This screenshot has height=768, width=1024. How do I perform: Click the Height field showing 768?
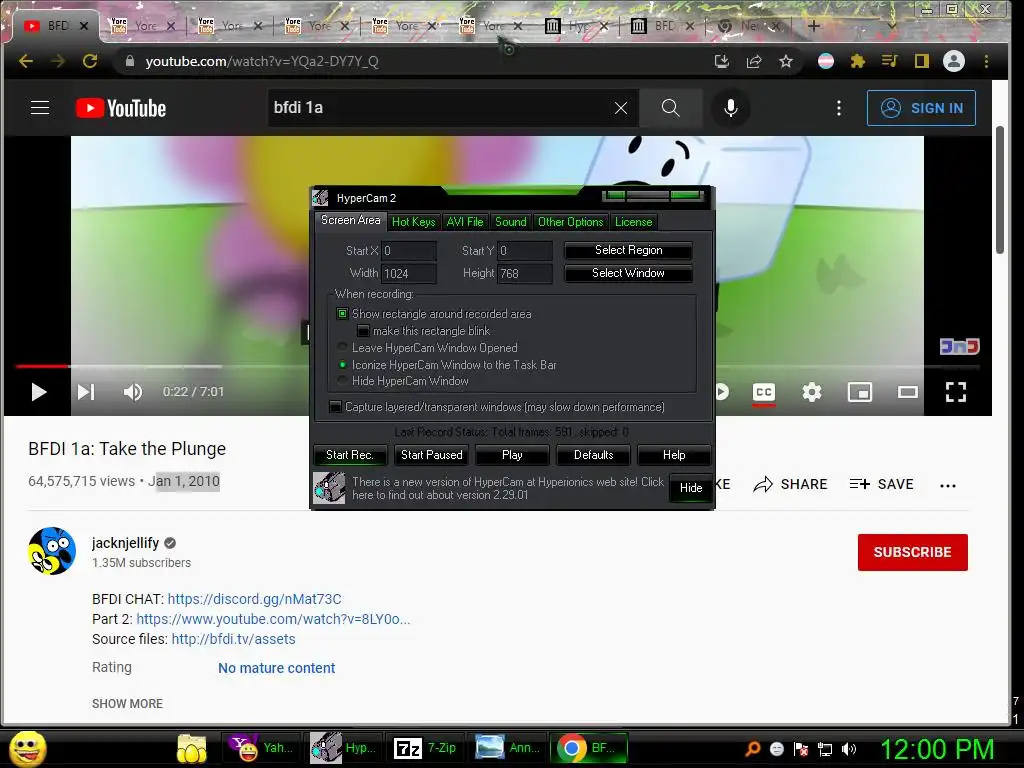[x=525, y=274]
